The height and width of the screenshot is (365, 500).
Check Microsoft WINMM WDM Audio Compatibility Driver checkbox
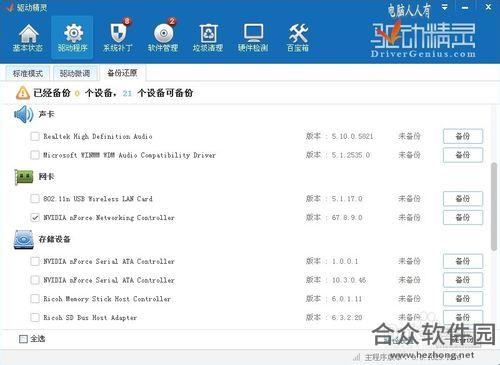tap(35, 155)
